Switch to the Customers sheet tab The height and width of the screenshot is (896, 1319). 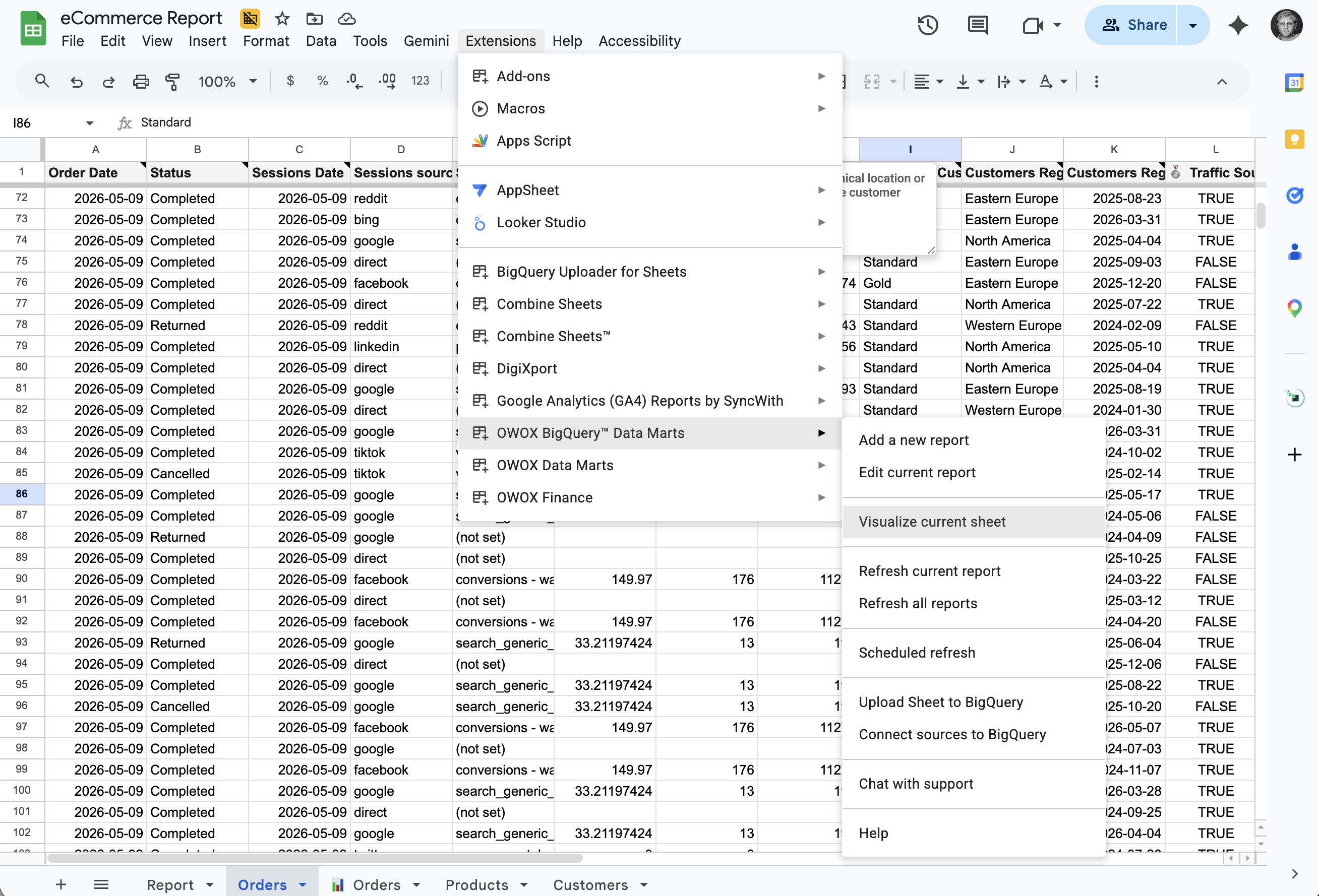click(x=590, y=885)
